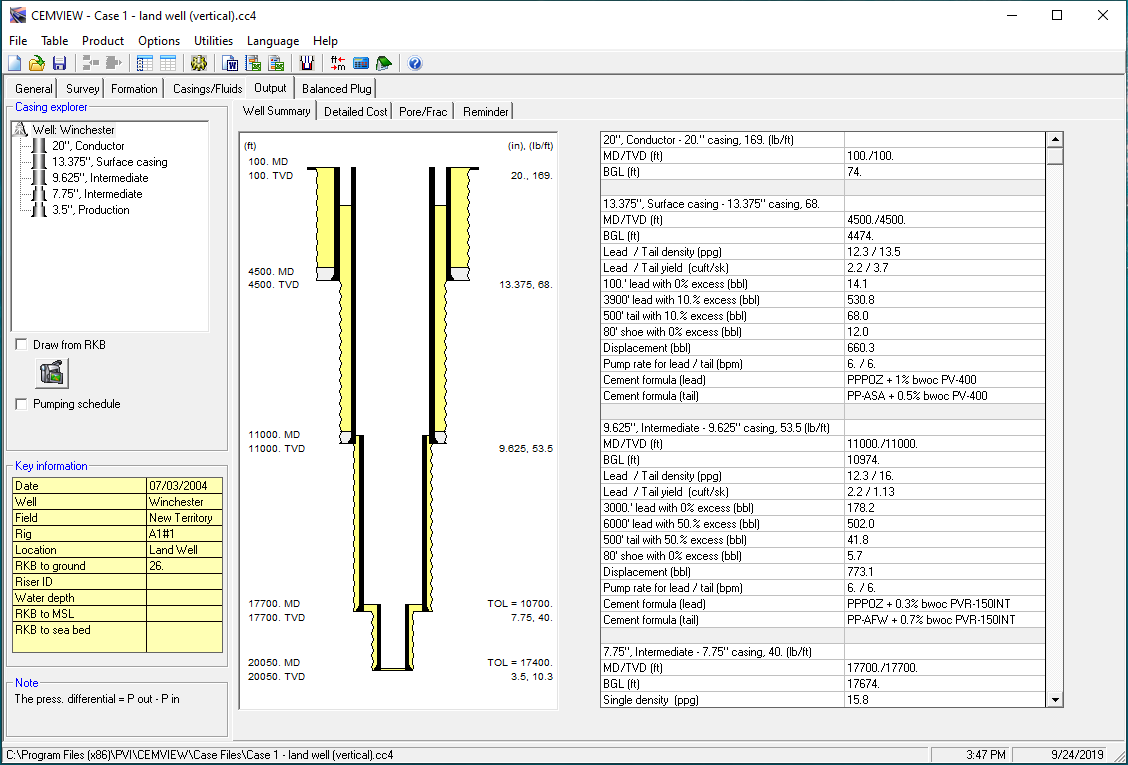
Task: Click the New file toolbar icon
Action: coord(15,63)
